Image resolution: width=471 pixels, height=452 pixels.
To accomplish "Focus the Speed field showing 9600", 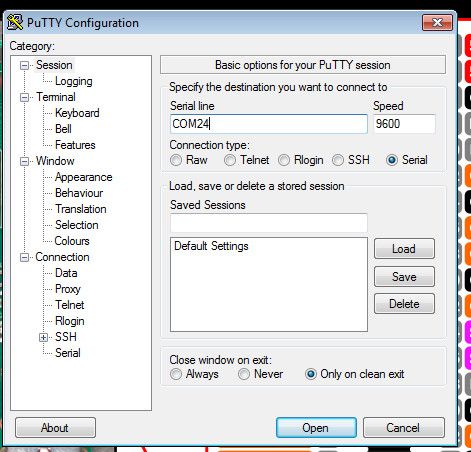I will 404,124.
